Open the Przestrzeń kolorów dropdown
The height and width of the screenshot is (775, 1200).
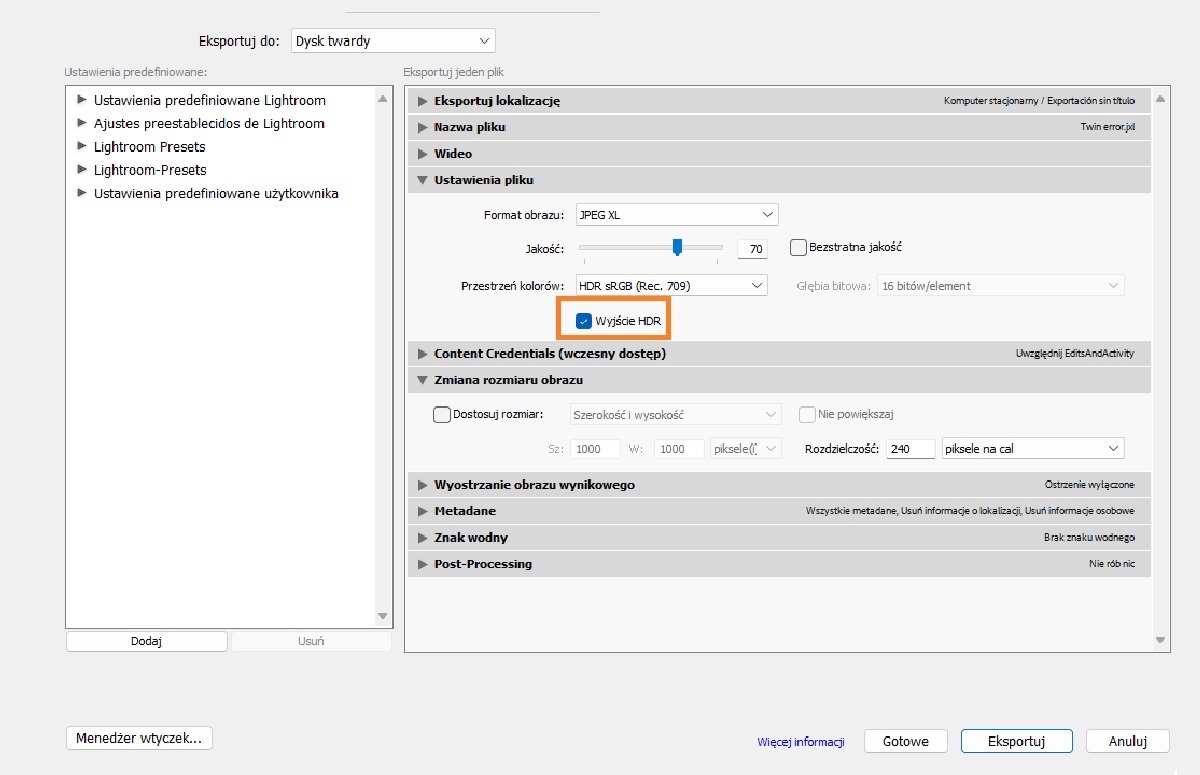click(672, 286)
